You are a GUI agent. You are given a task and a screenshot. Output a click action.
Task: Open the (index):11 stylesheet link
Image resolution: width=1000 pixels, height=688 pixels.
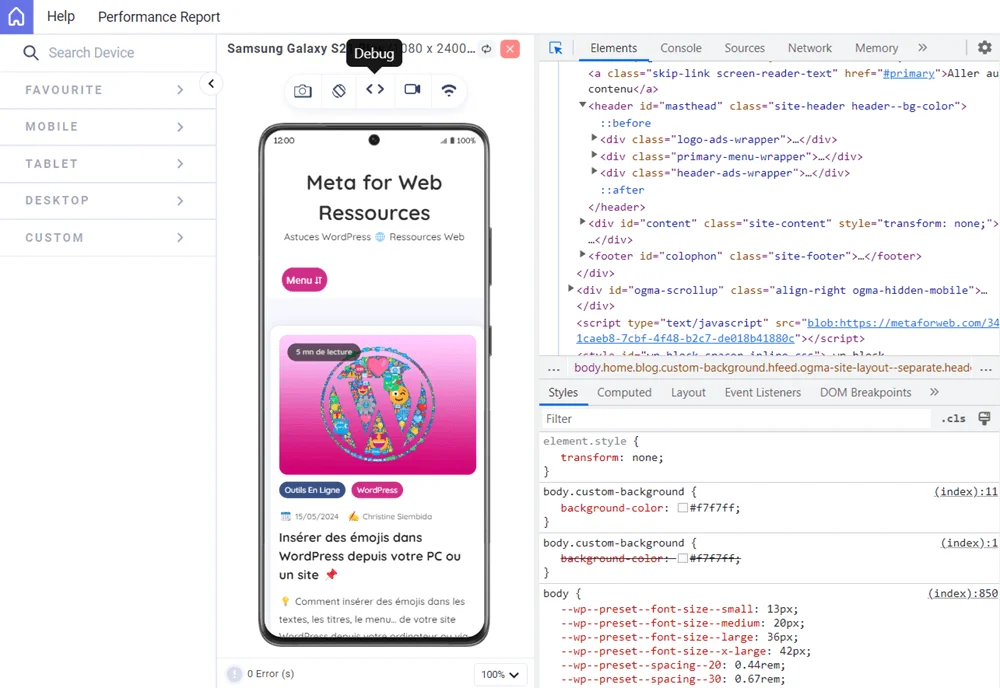[x=963, y=491]
